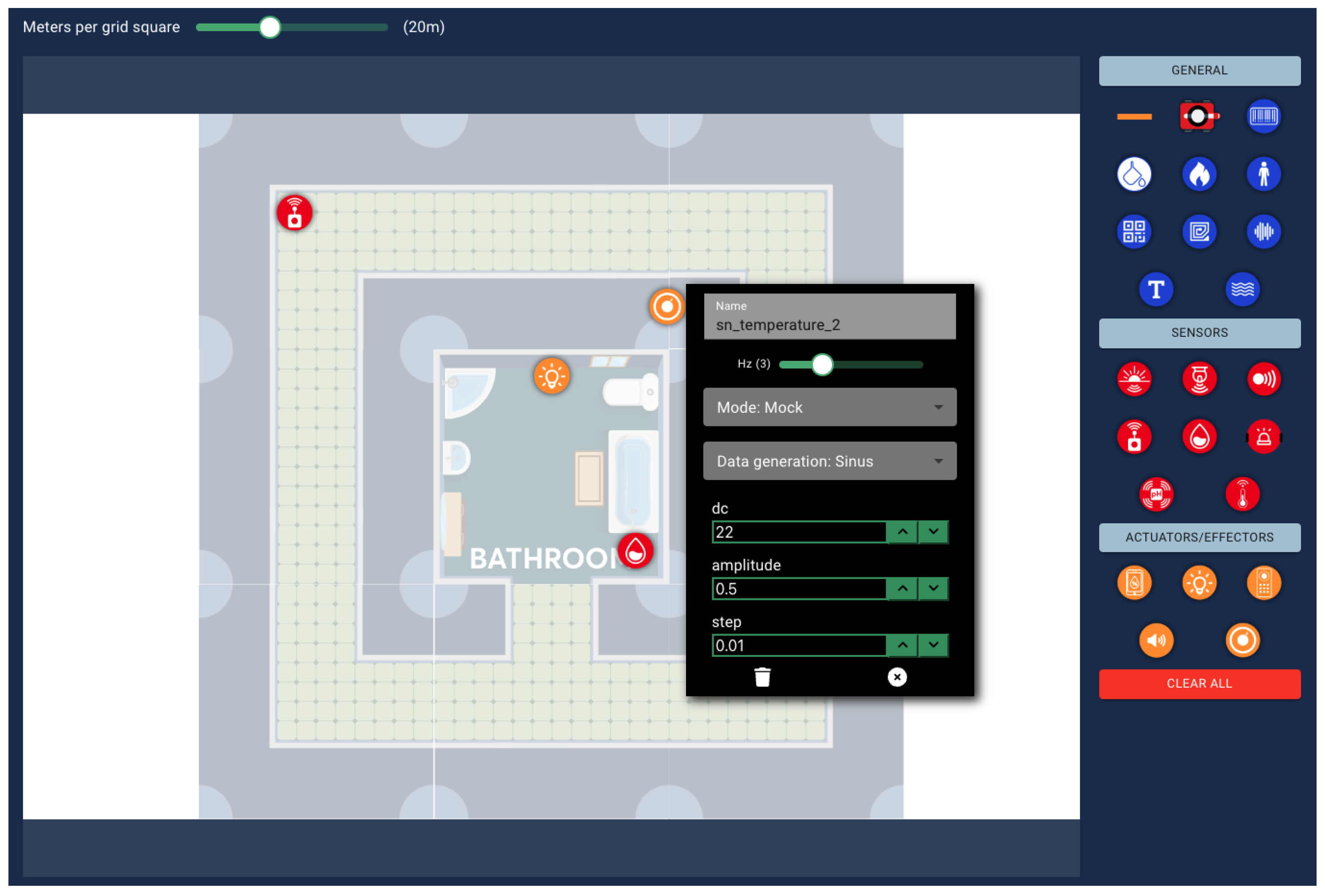Viewport: 1325px width, 896px height.
Task: Click the CLEAR ALL button
Action: pyautogui.click(x=1199, y=683)
